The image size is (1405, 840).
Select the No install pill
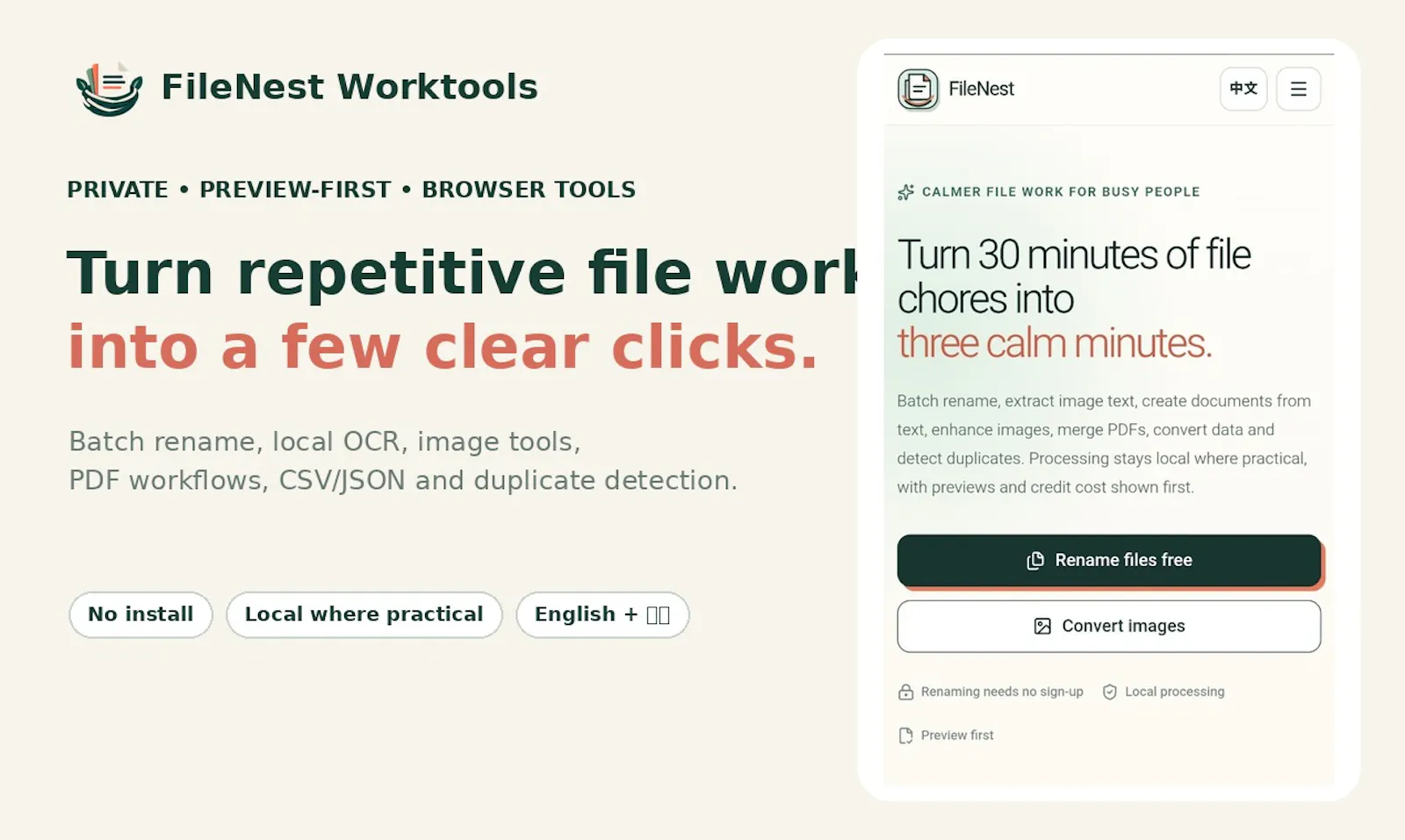(x=140, y=614)
